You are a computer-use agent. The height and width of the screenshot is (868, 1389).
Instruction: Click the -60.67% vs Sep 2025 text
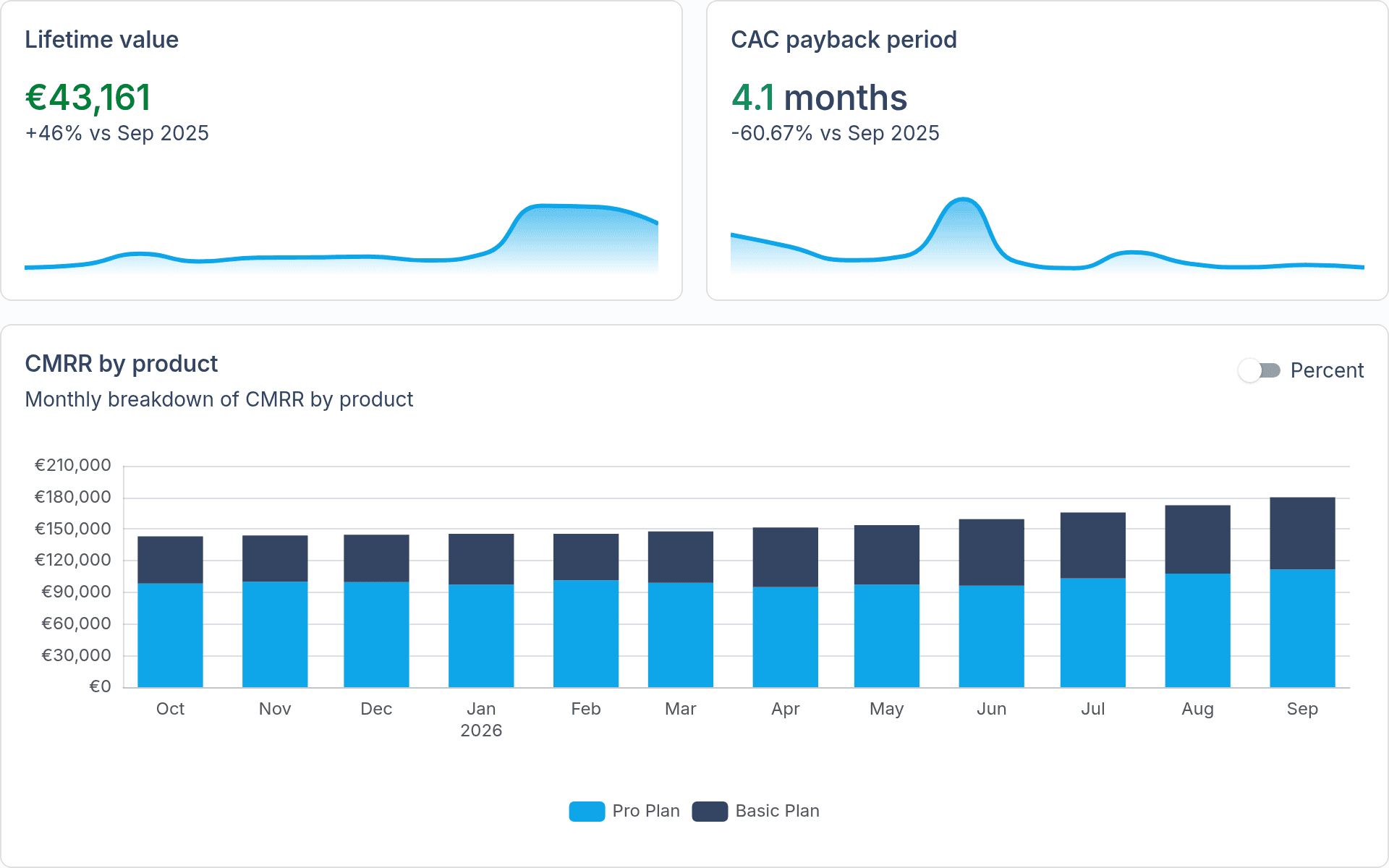835,133
